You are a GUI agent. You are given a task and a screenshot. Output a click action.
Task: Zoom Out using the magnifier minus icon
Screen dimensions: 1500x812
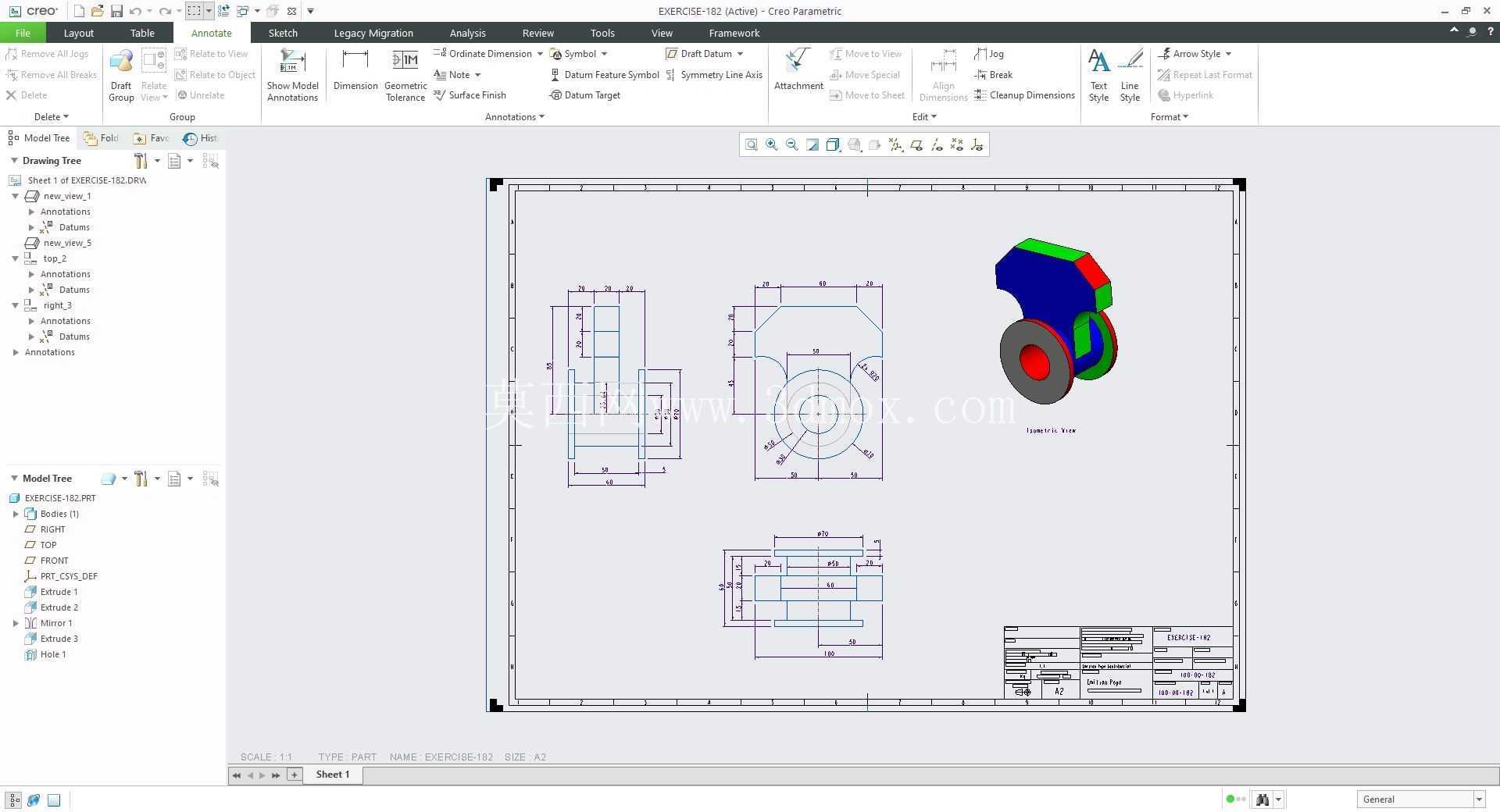(x=792, y=144)
